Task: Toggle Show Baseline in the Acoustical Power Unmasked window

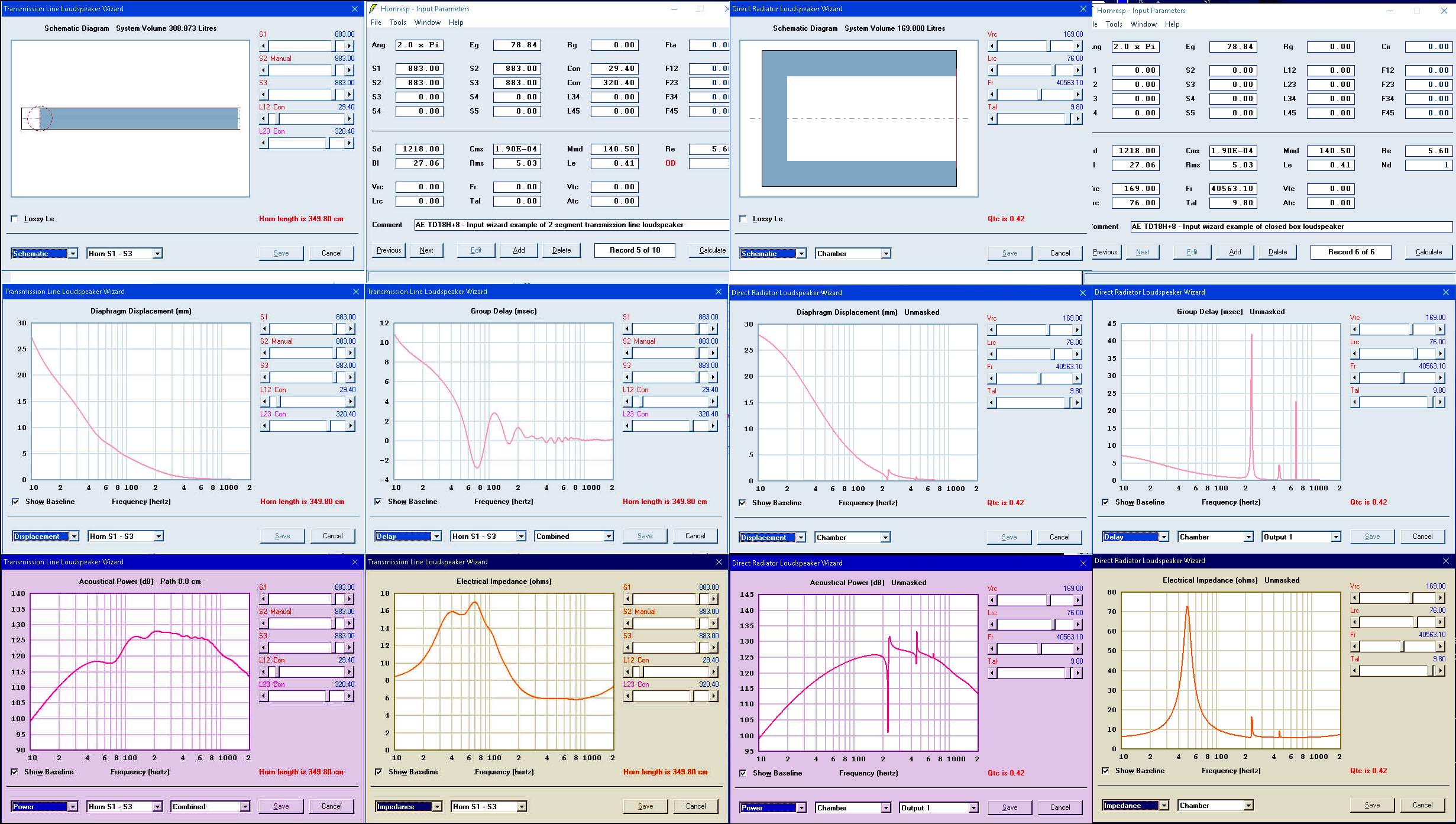Action: pyautogui.click(x=743, y=773)
